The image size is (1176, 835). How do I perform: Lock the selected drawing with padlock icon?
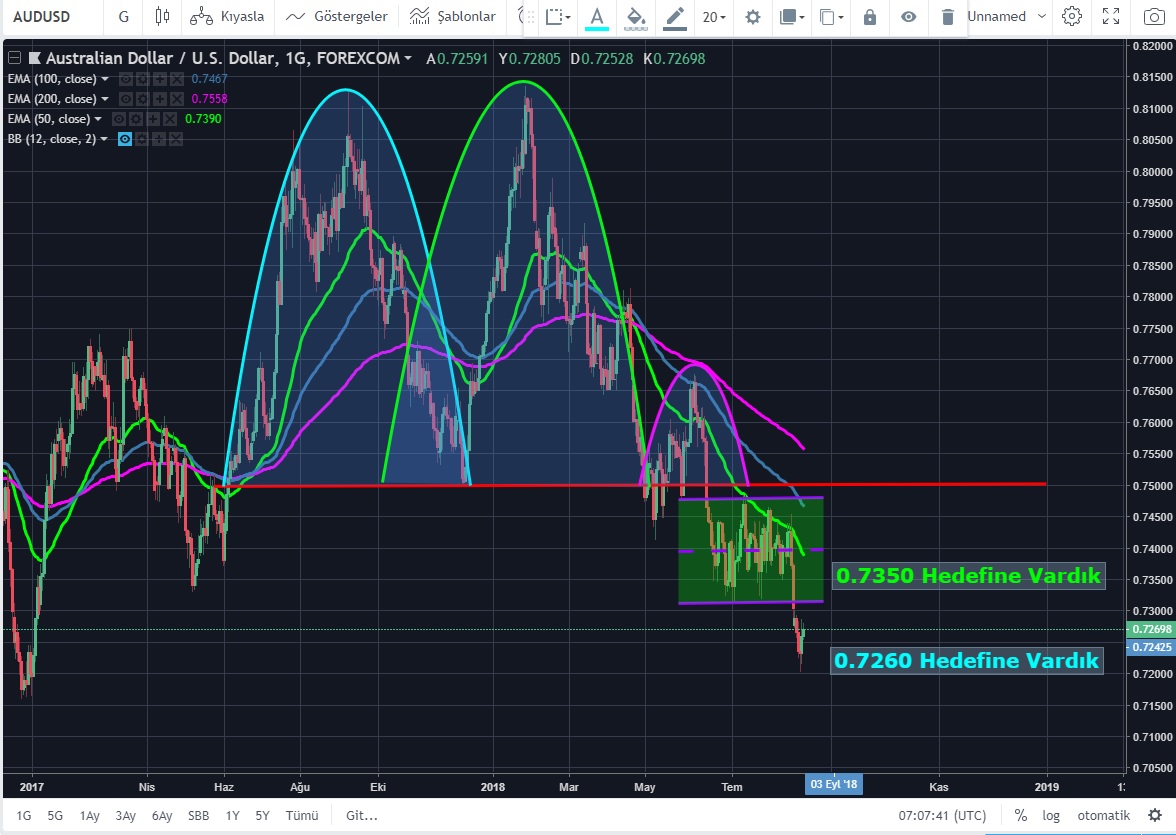pyautogui.click(x=869, y=17)
